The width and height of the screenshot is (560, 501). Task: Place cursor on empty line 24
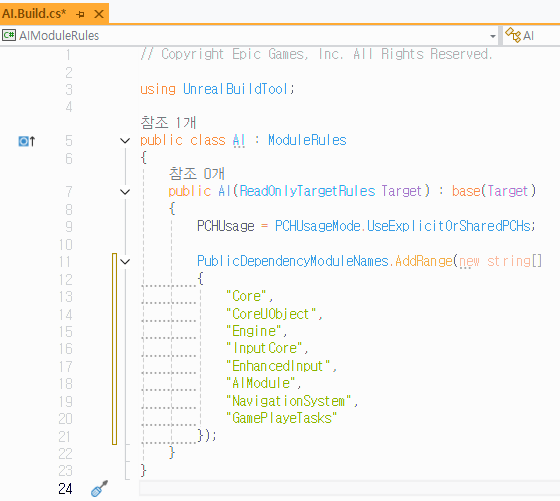(x=349, y=489)
